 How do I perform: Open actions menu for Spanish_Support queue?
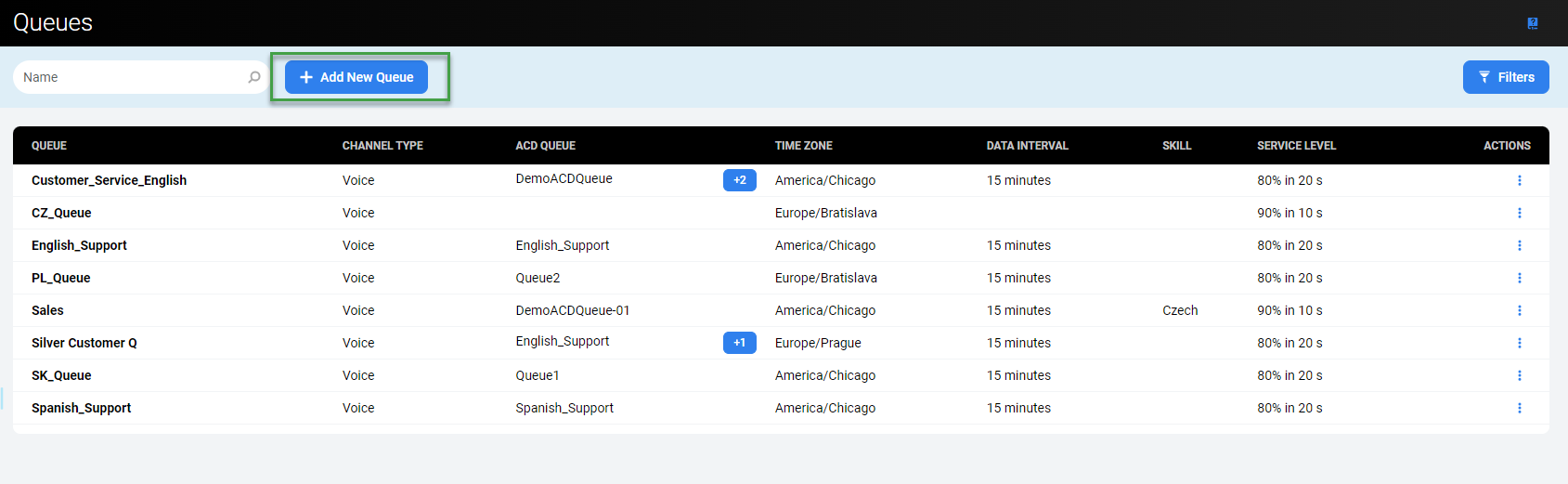tap(1519, 408)
